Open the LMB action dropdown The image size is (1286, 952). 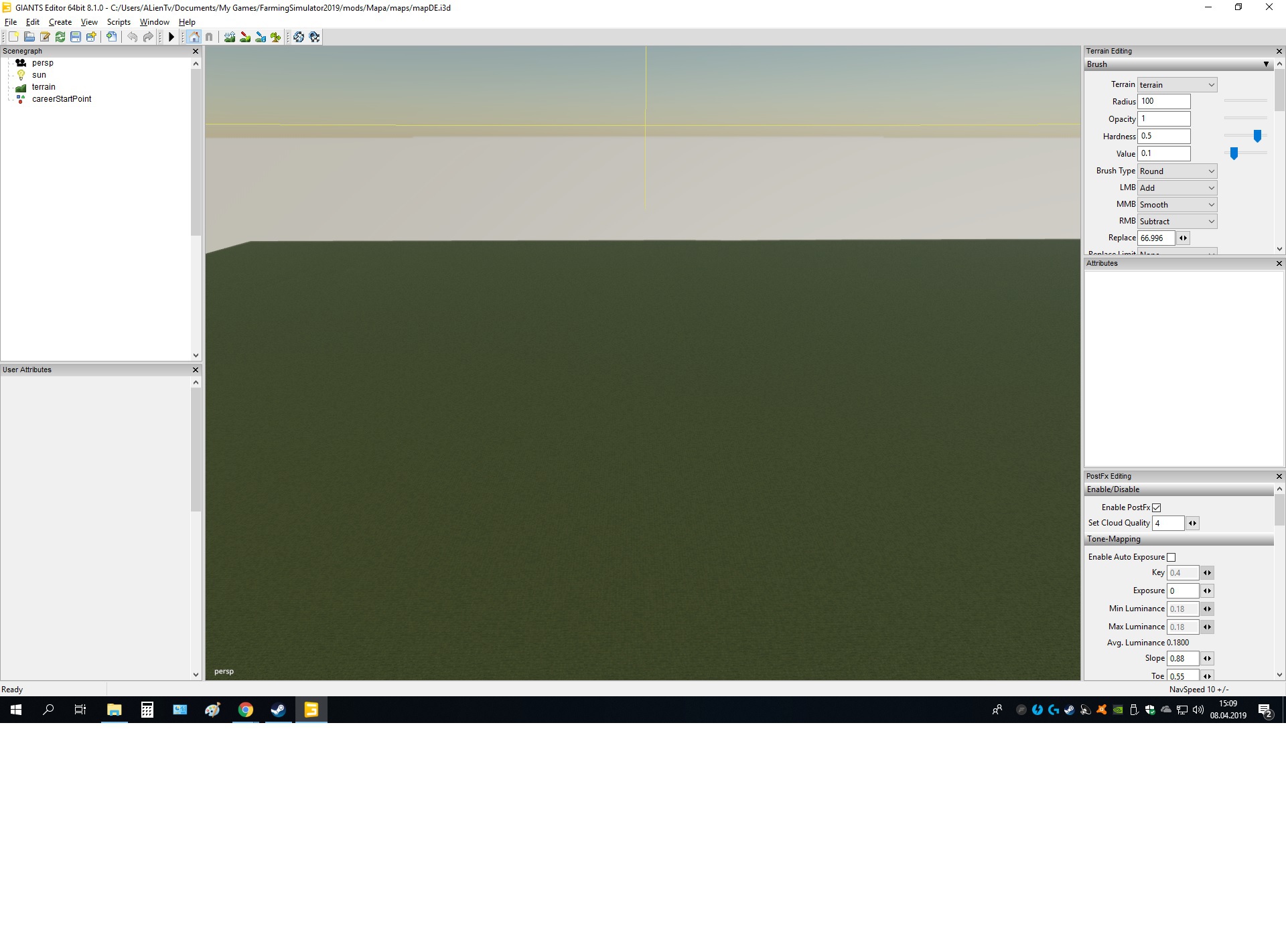pos(1177,188)
